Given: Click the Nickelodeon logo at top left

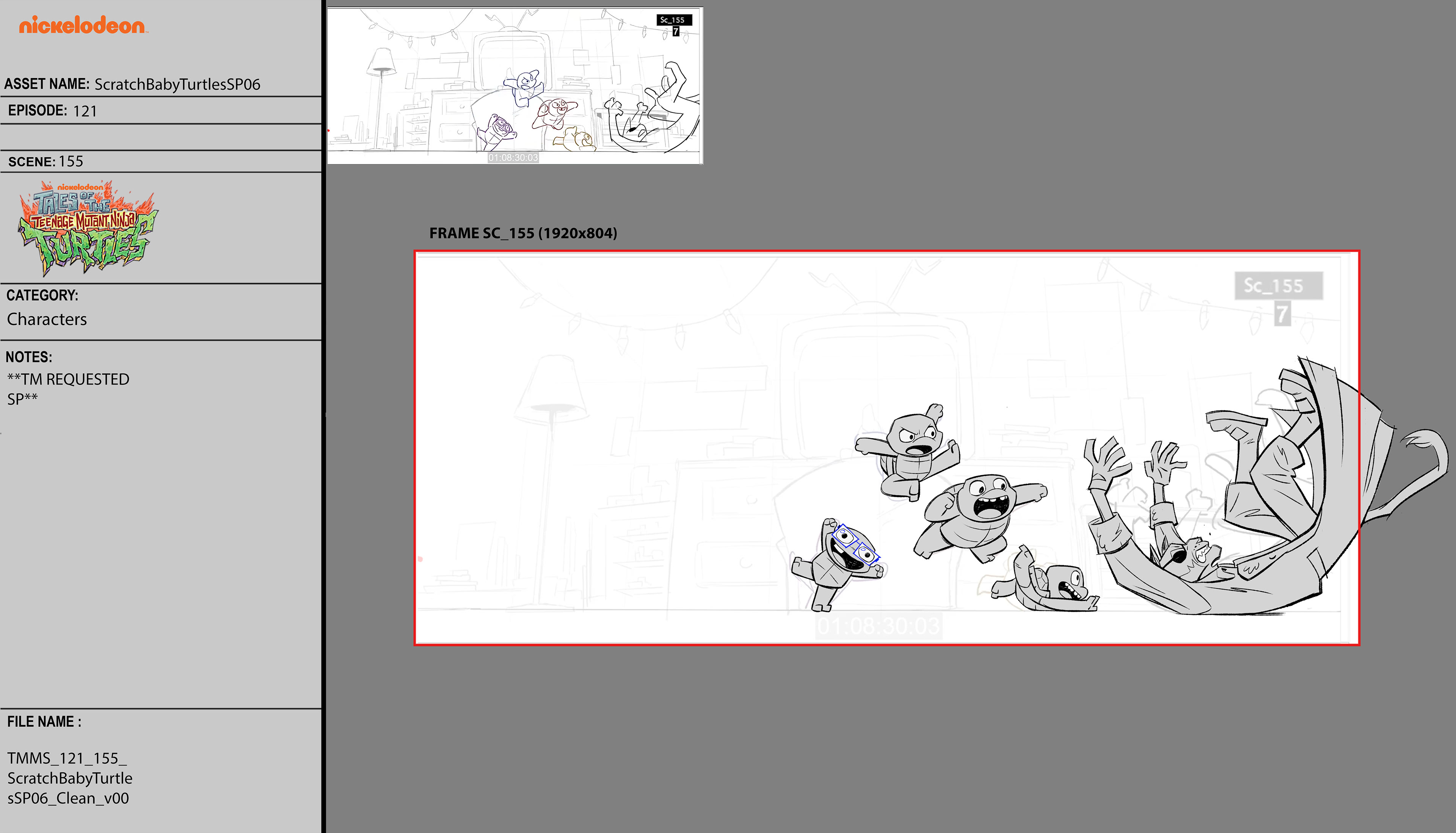Looking at the screenshot, I should (82, 26).
